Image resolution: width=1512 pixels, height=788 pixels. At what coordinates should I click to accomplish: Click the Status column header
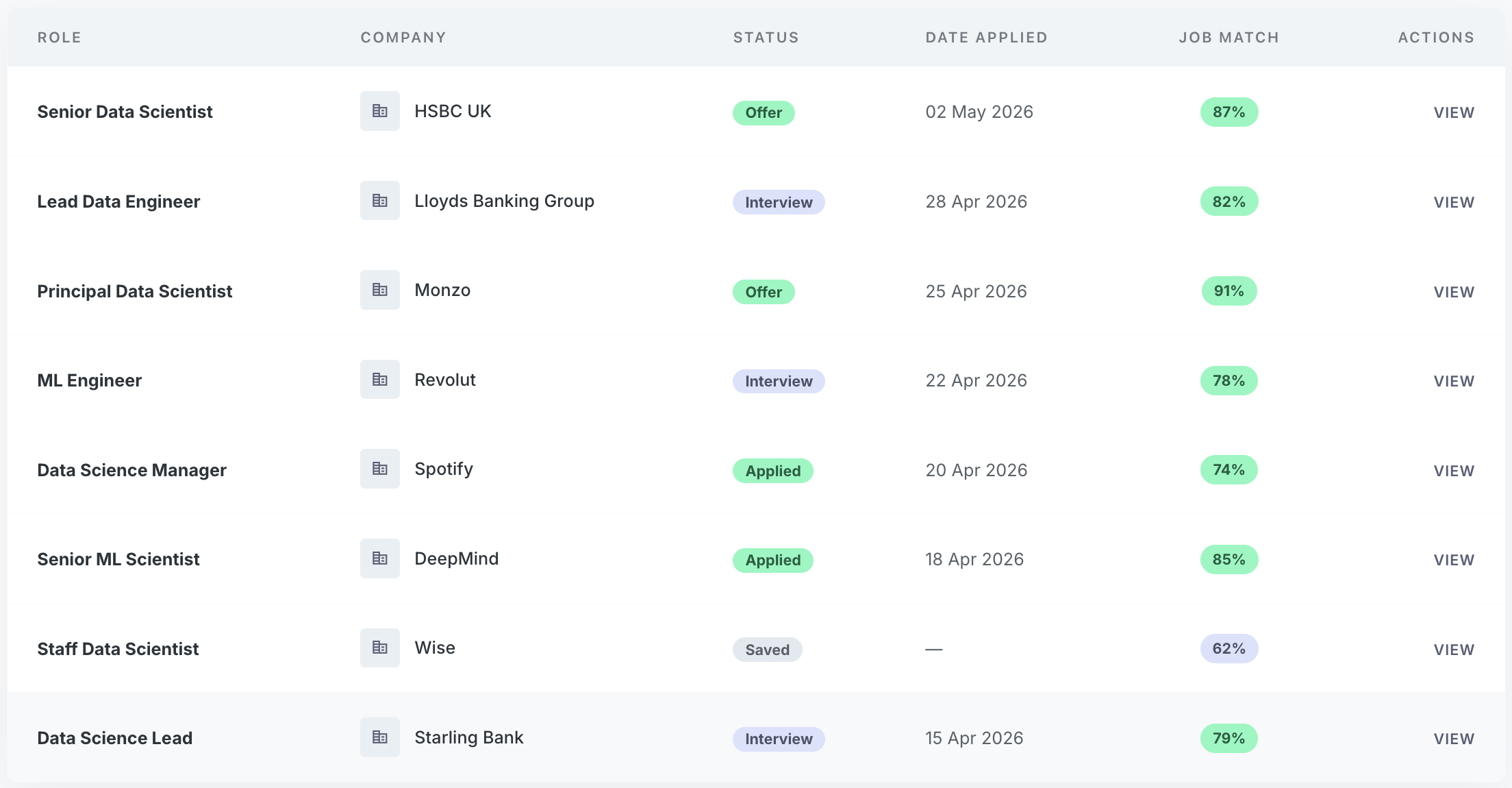766,38
